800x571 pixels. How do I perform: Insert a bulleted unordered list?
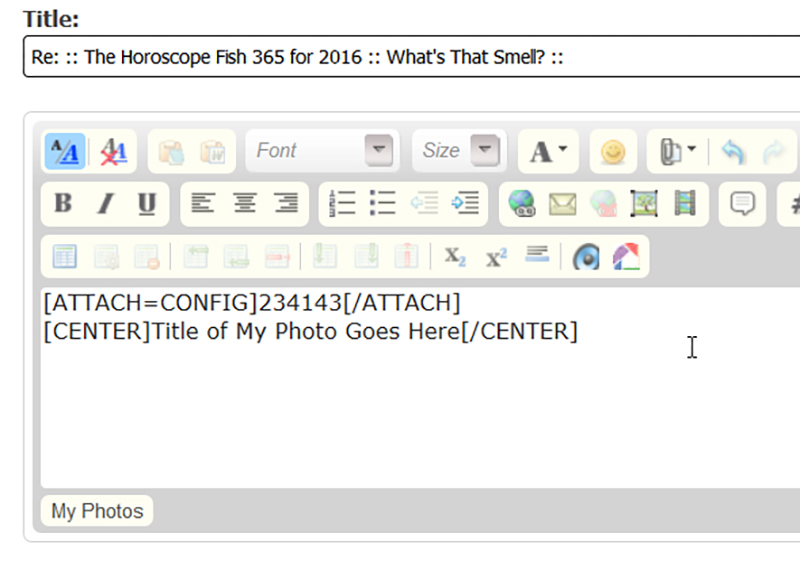tap(383, 204)
